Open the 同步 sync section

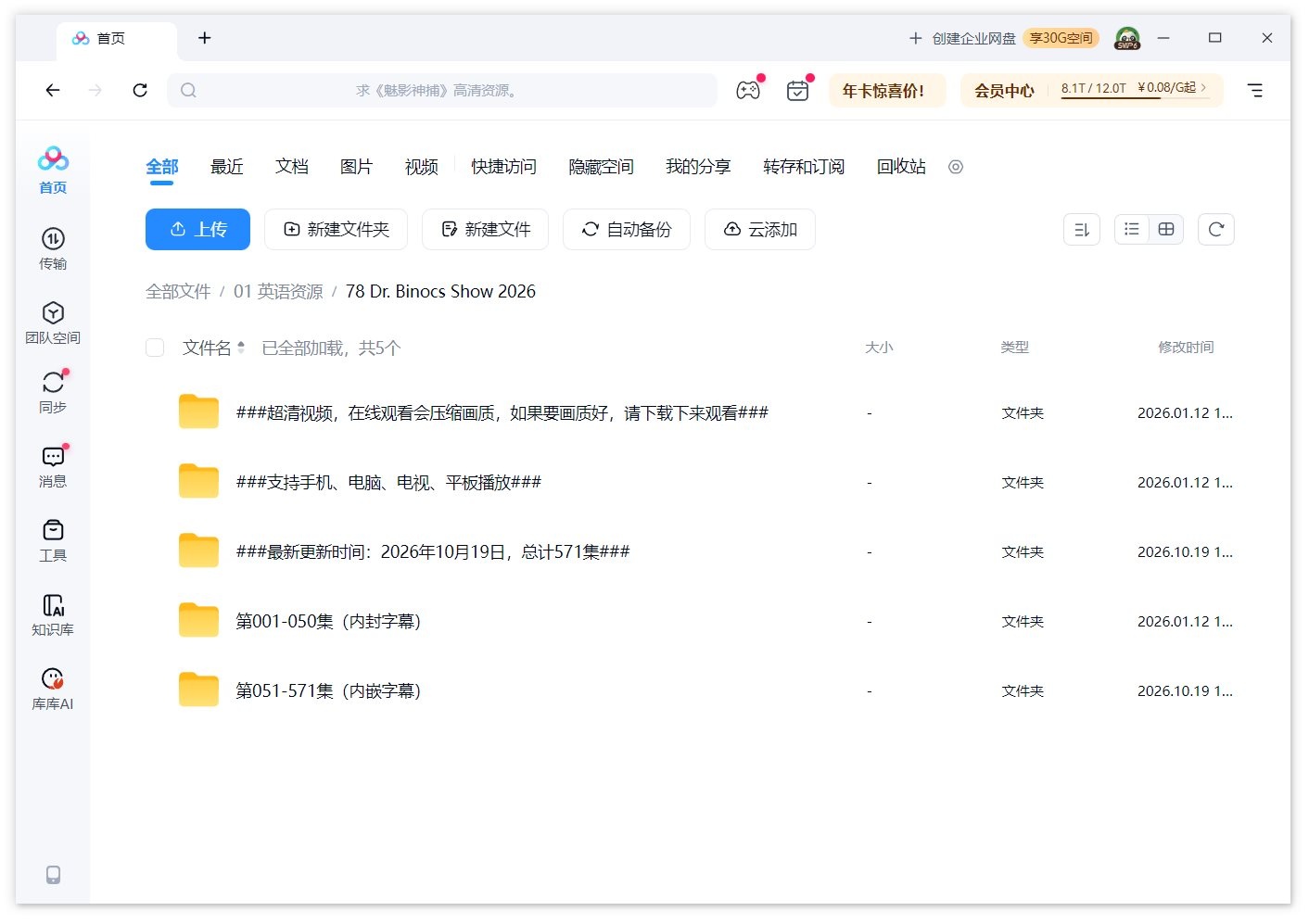pyautogui.click(x=53, y=392)
